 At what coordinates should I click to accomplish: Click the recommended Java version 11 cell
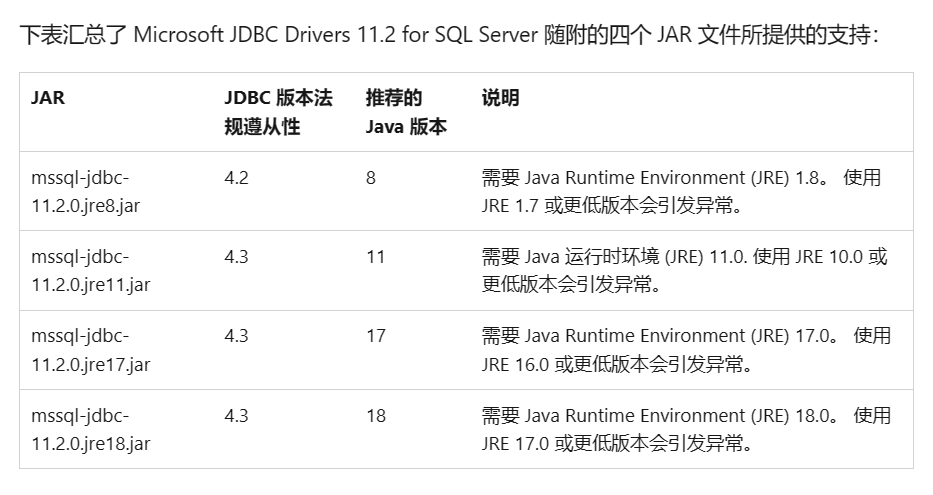pos(375,256)
